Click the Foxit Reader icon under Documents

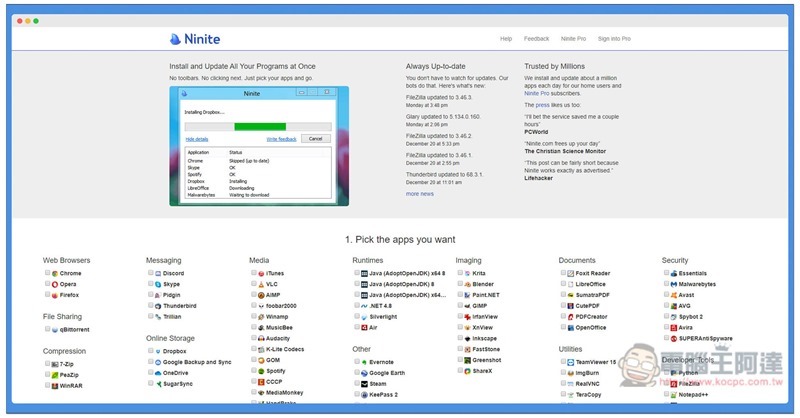pyautogui.click(x=570, y=273)
